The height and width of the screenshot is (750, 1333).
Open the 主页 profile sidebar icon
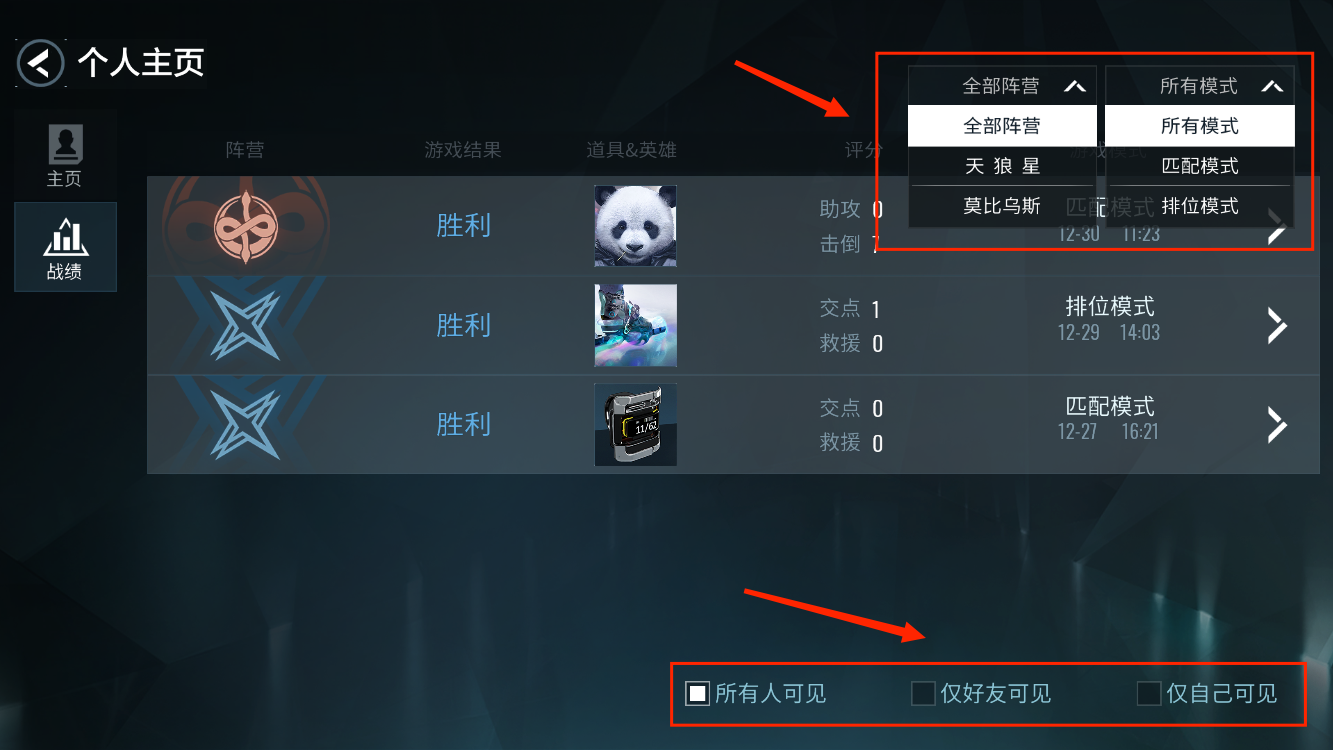tap(65, 155)
